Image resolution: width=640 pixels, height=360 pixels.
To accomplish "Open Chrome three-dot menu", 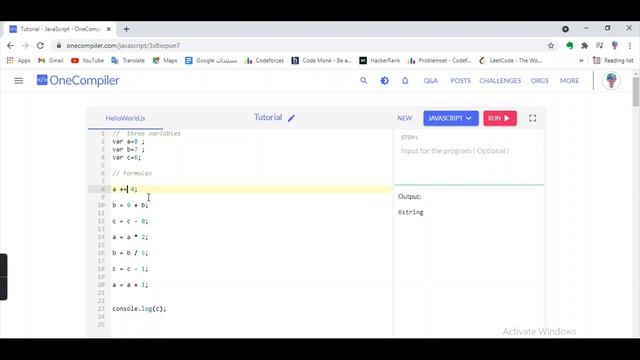I will tap(630, 45).
